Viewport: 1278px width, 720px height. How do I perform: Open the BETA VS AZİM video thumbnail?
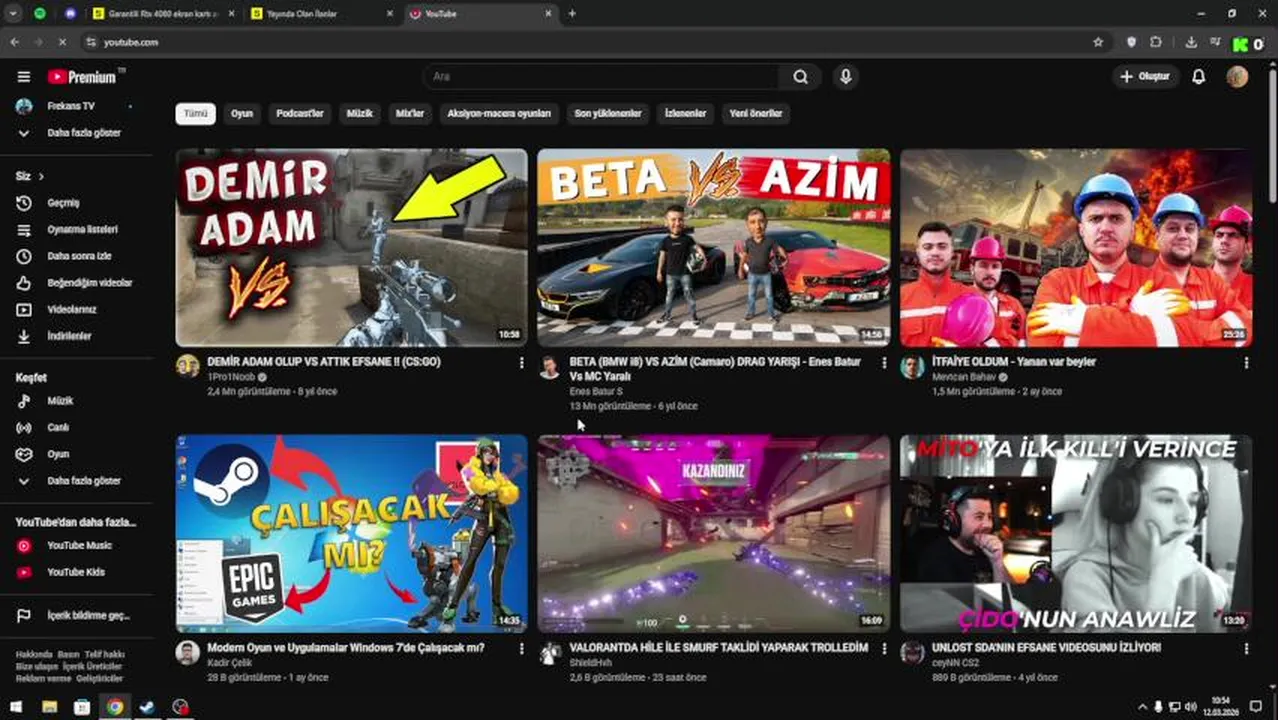coord(713,248)
